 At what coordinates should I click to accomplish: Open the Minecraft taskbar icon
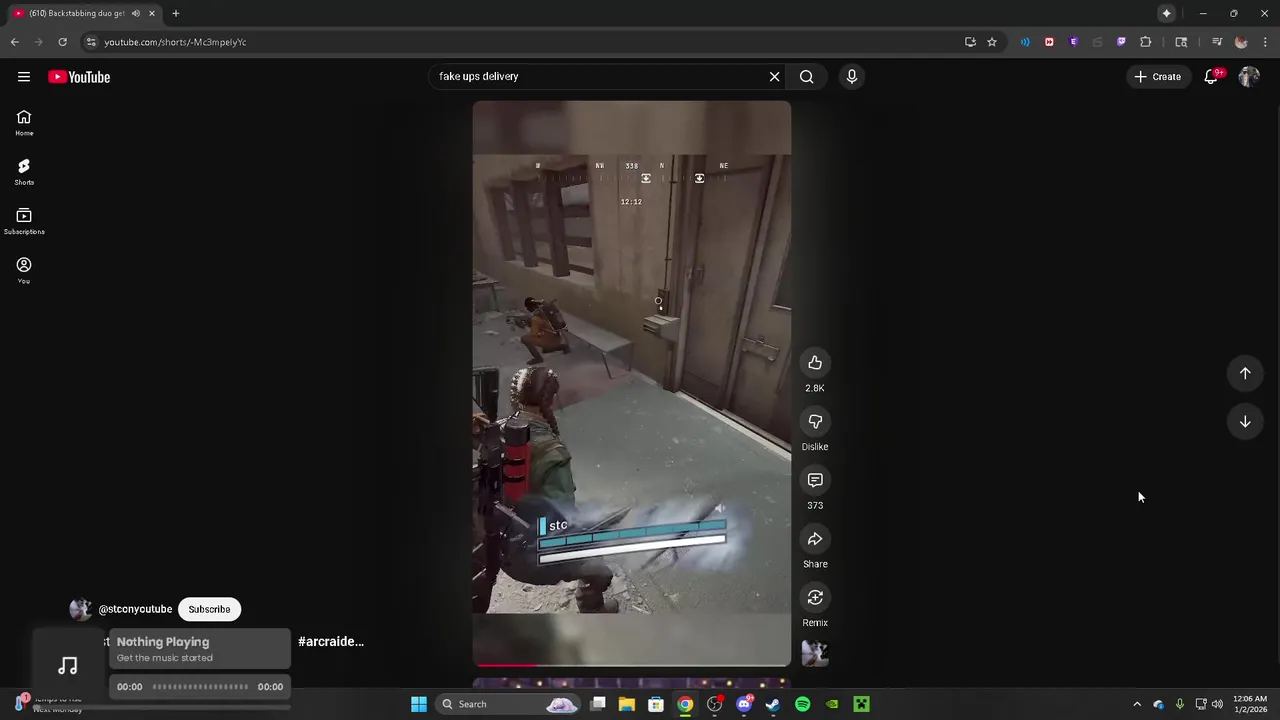point(861,704)
